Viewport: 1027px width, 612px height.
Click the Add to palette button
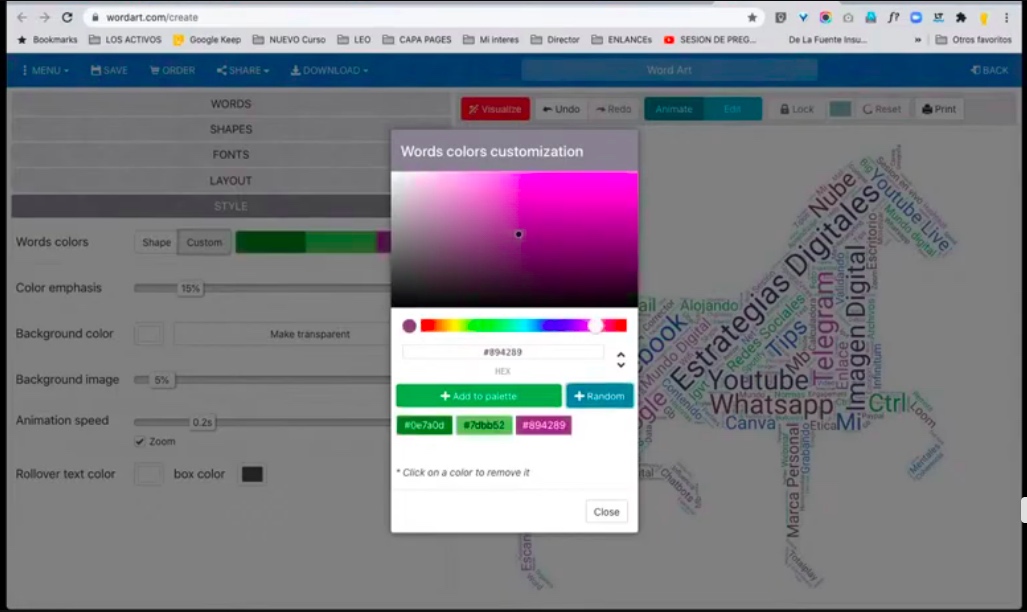tap(478, 396)
